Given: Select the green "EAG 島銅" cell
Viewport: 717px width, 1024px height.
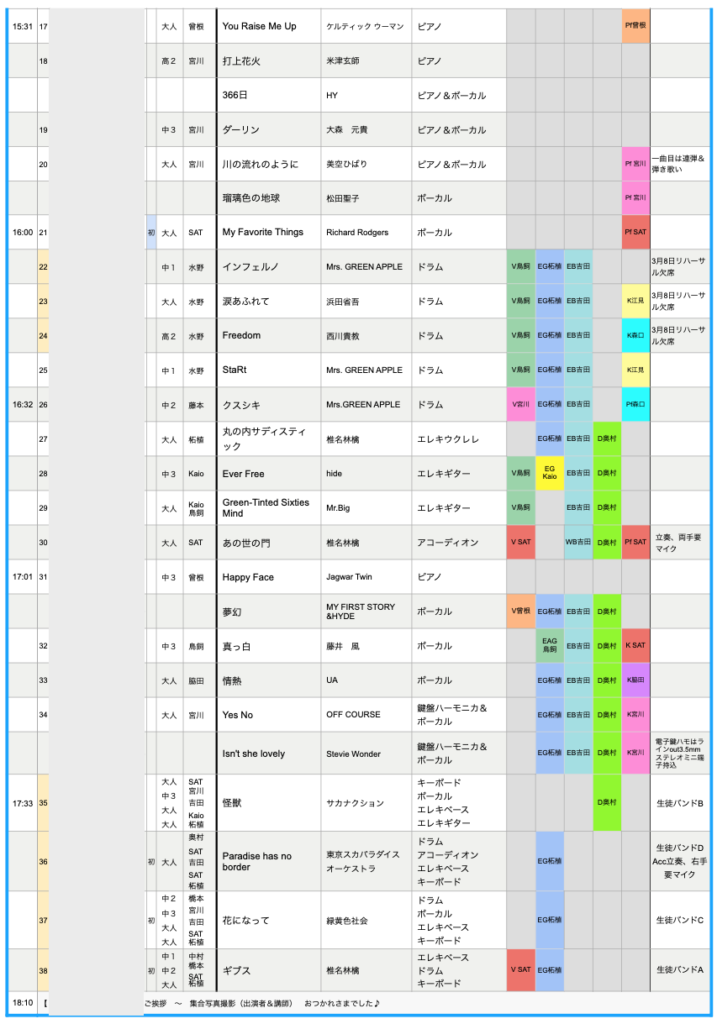Looking at the screenshot, I should [549, 646].
